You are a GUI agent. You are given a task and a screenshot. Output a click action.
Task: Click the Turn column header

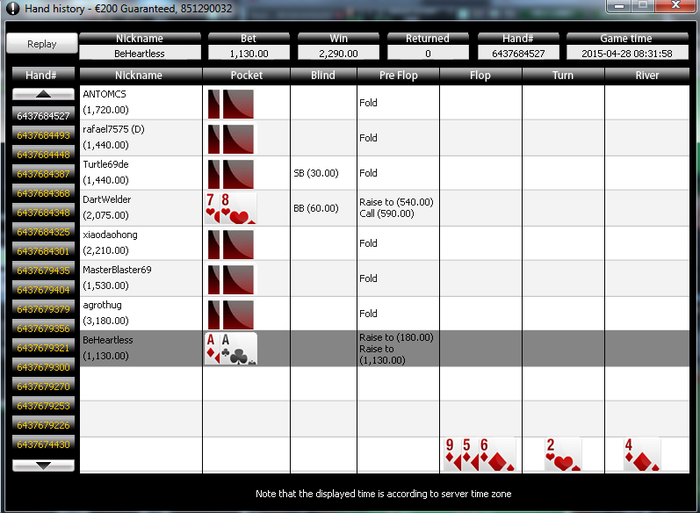[x=563, y=75]
